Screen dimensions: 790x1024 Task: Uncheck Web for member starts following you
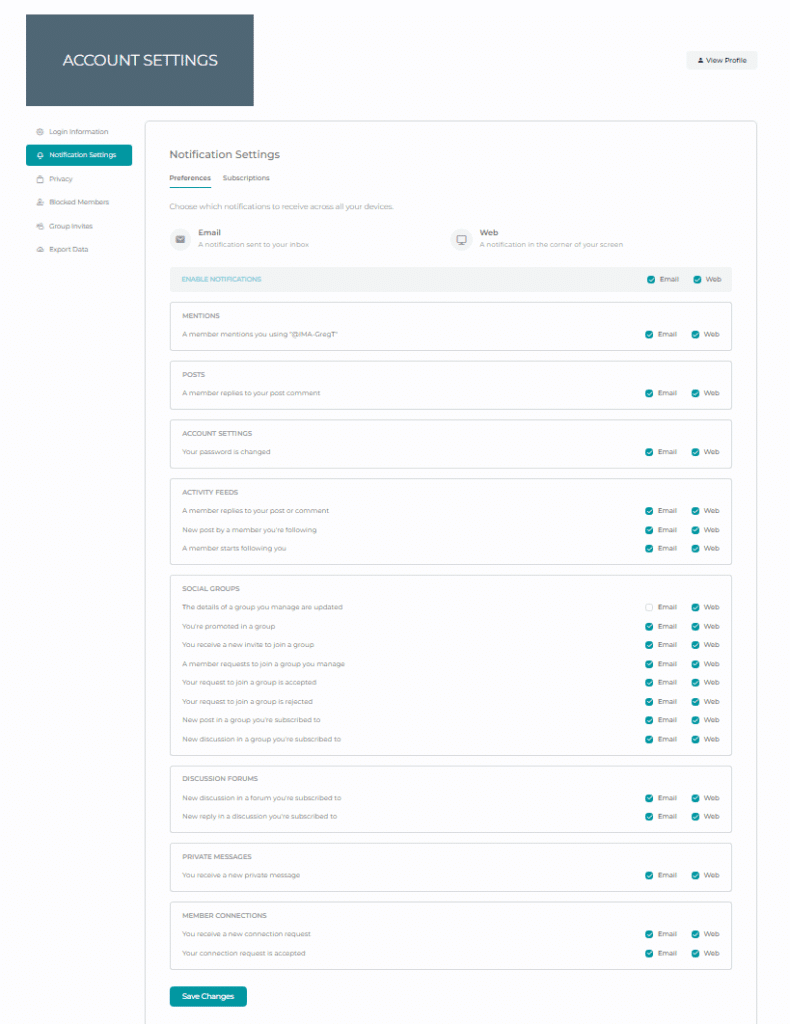coord(696,548)
